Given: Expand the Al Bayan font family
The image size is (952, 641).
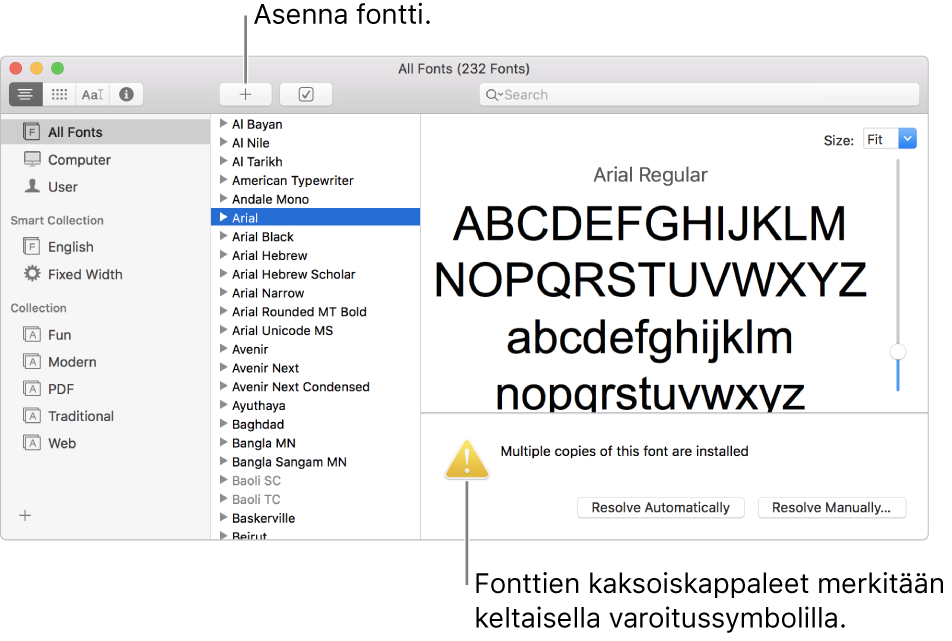Looking at the screenshot, I should coord(223,123).
